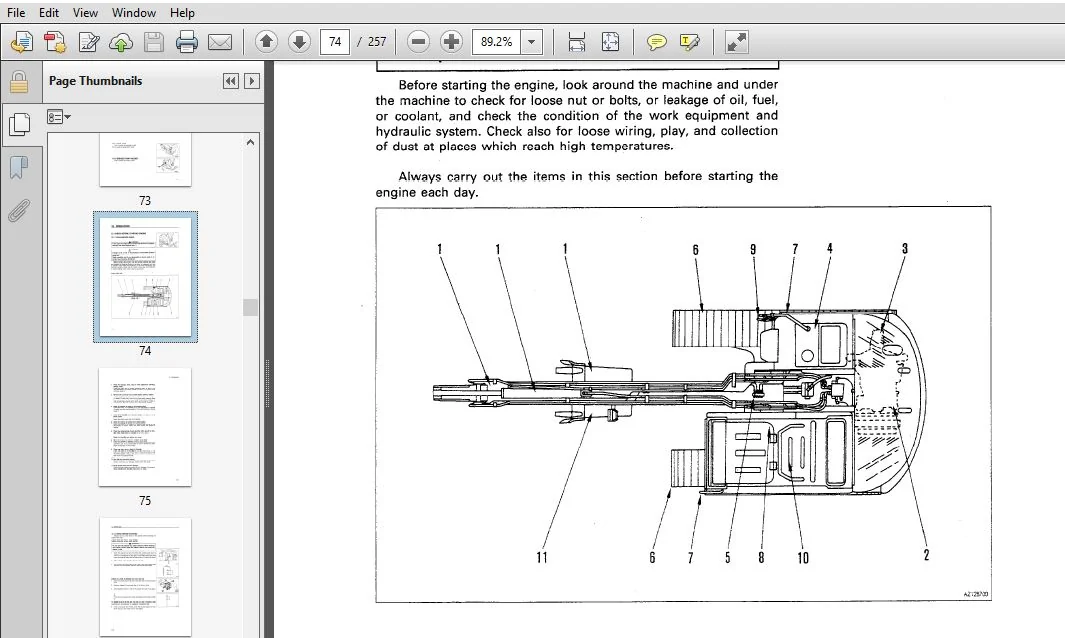This screenshot has width=1065, height=638.
Task: Open the View menu
Action: tap(85, 12)
